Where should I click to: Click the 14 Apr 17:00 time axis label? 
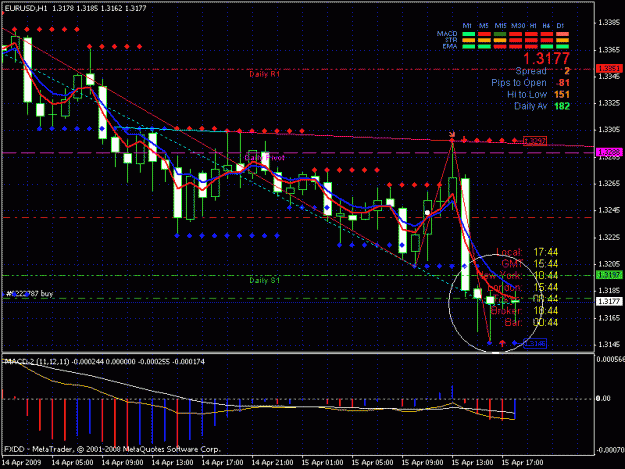coord(222,463)
